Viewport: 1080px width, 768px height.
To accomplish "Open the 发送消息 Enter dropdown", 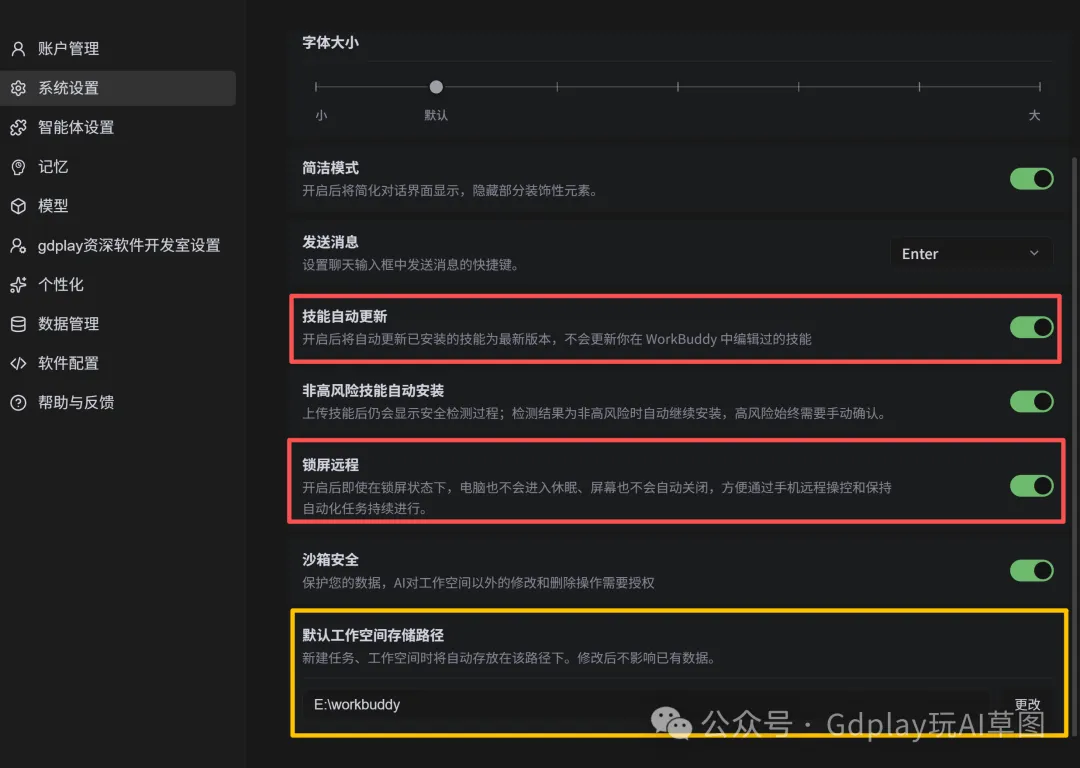I will (971, 253).
